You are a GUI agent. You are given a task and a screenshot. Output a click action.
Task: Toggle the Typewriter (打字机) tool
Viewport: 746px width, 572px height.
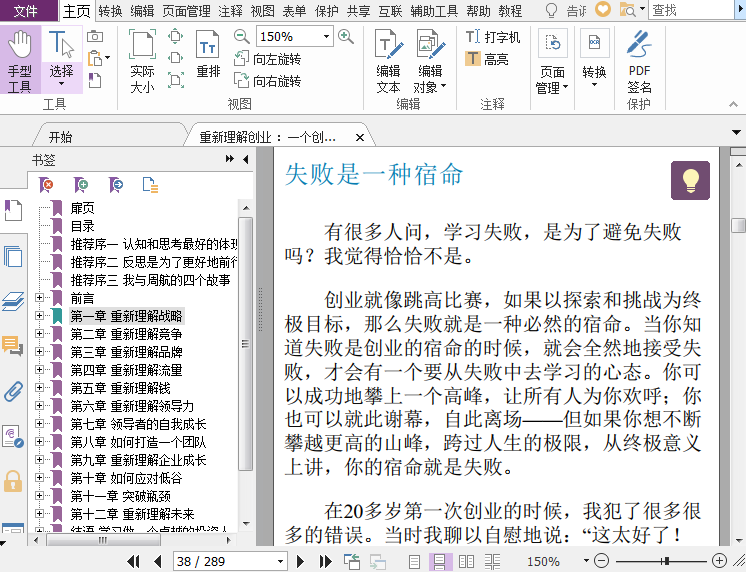click(493, 37)
